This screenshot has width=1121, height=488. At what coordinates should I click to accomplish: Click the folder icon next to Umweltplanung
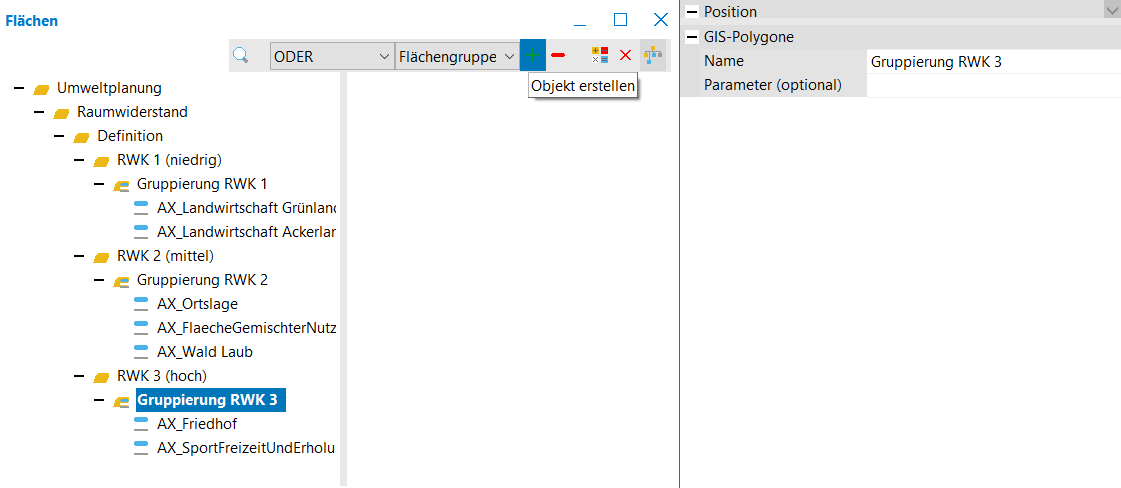coord(42,88)
